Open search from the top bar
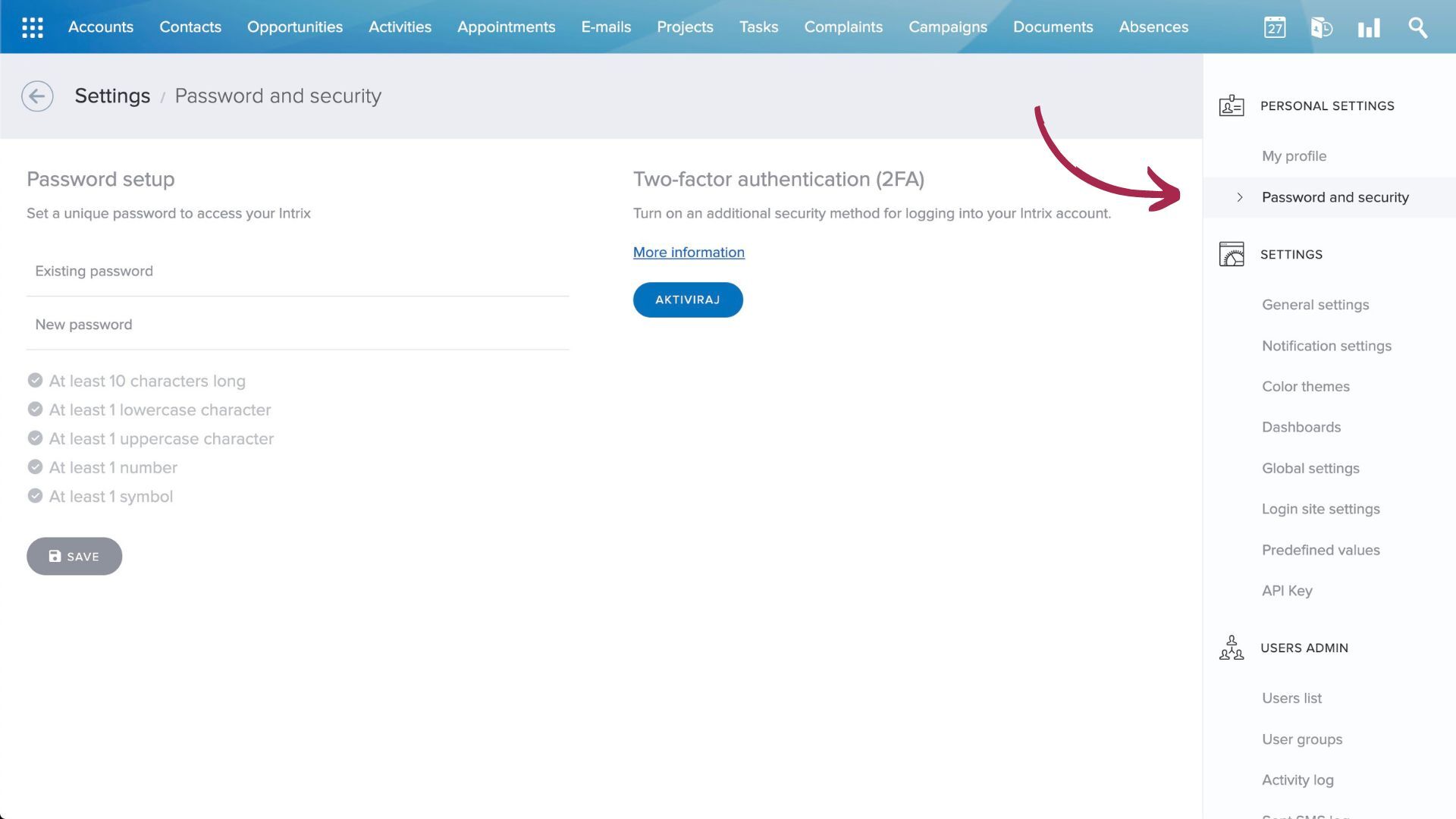This screenshot has height=819, width=1456. point(1417,27)
